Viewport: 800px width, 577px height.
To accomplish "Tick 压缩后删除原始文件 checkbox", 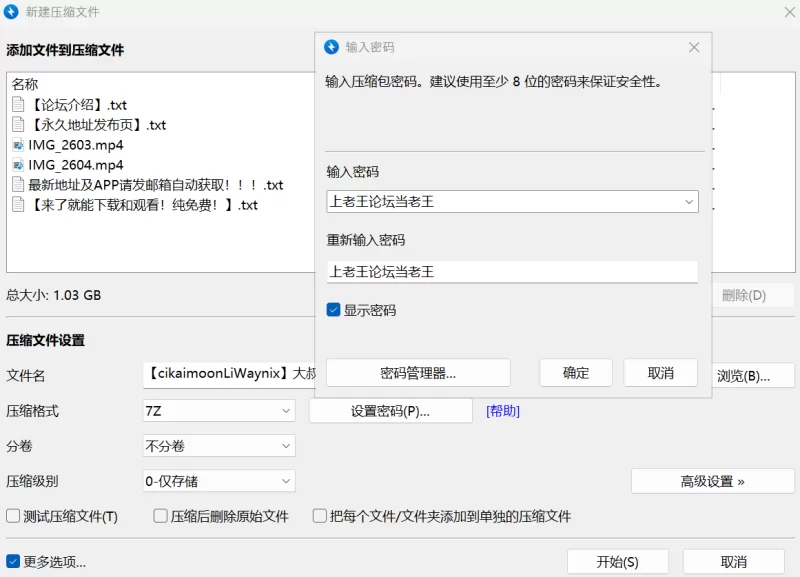I will [160, 516].
